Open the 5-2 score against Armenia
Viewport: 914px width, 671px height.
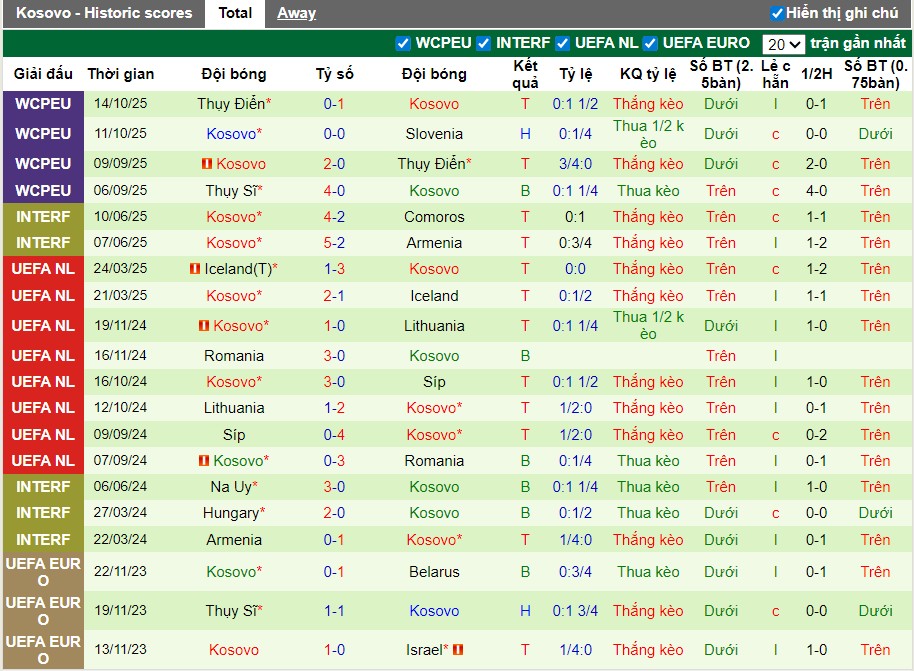[x=334, y=243]
